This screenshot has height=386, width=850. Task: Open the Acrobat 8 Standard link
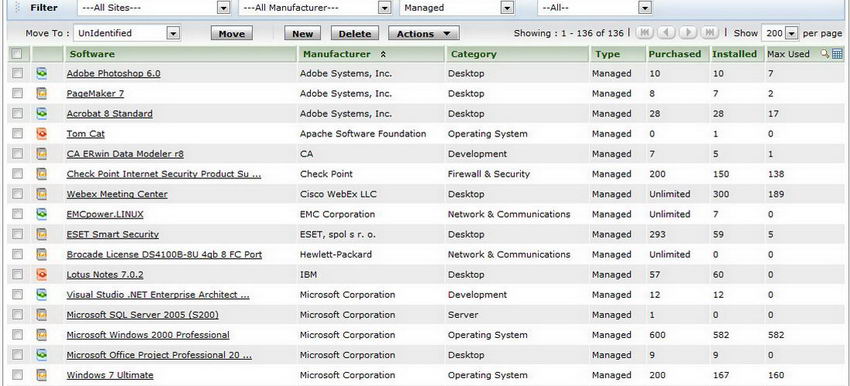(110, 113)
